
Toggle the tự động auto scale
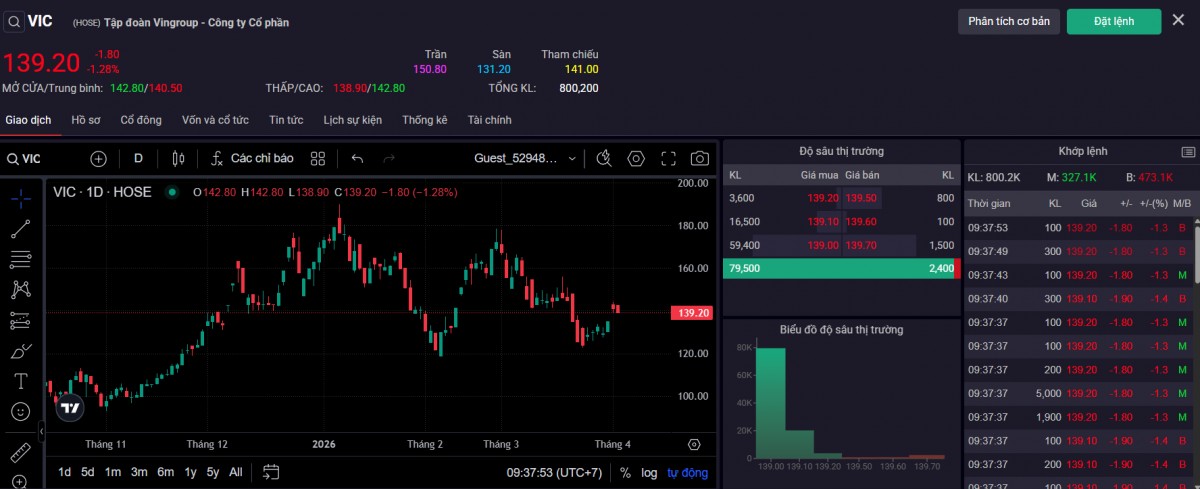687,472
